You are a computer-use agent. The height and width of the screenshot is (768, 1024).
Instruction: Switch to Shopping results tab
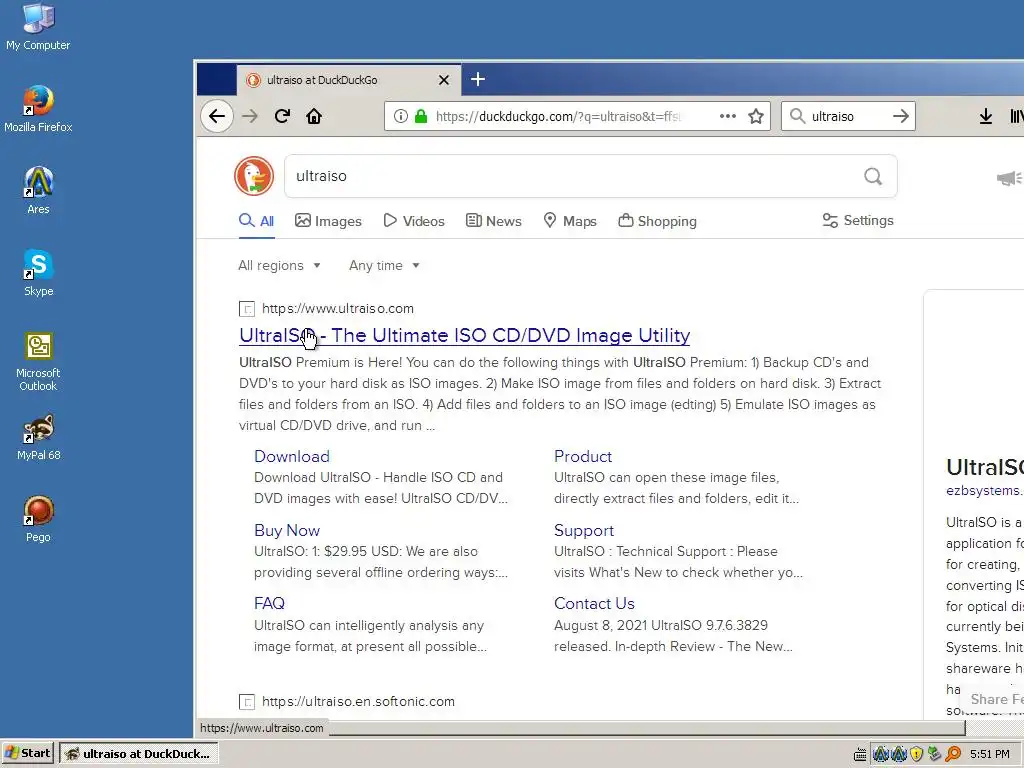click(x=658, y=221)
